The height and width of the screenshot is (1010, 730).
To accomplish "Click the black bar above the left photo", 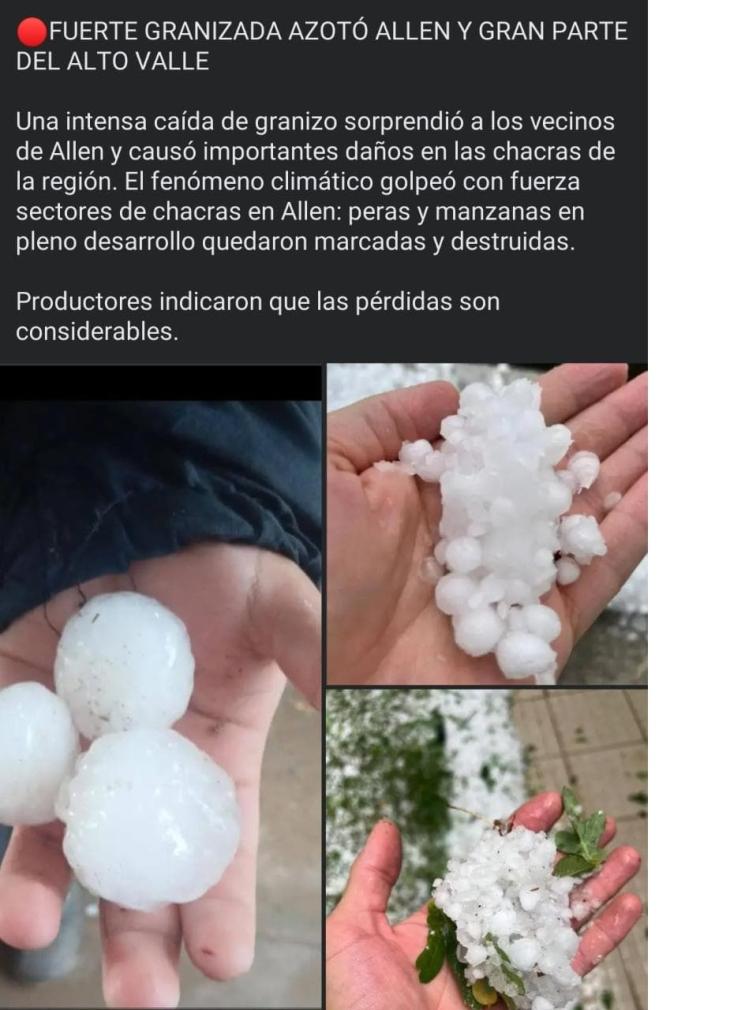I will tap(160, 383).
